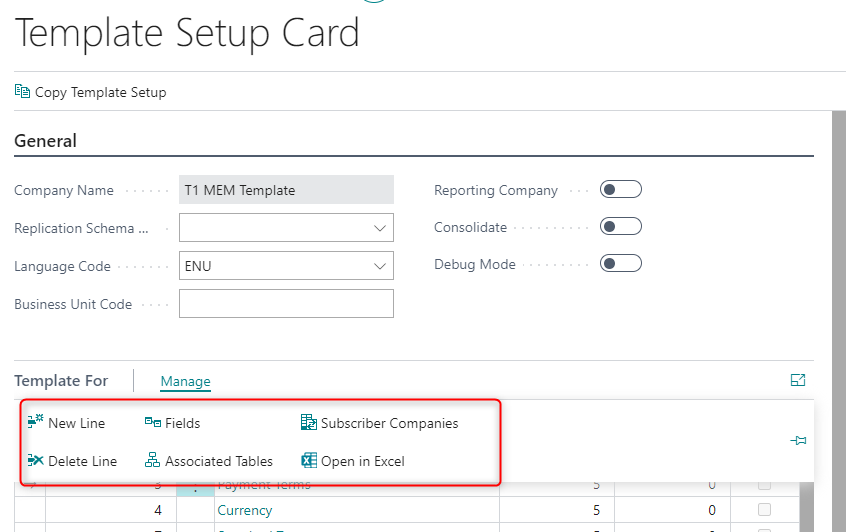
Task: Click the Template For section heading
Action: click(61, 380)
